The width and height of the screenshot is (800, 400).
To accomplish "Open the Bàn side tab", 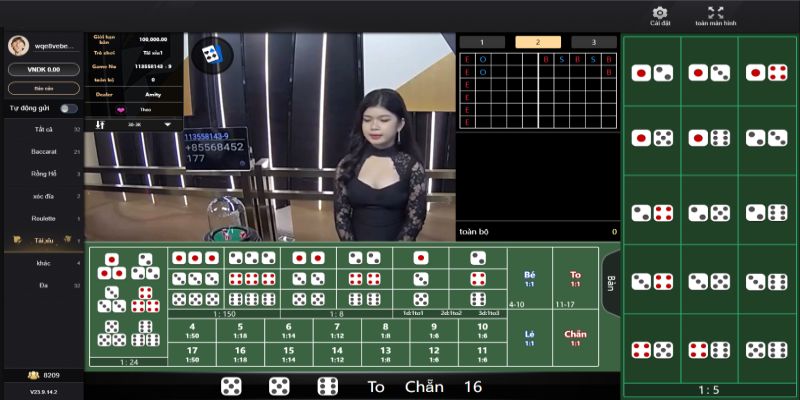I will pos(610,283).
